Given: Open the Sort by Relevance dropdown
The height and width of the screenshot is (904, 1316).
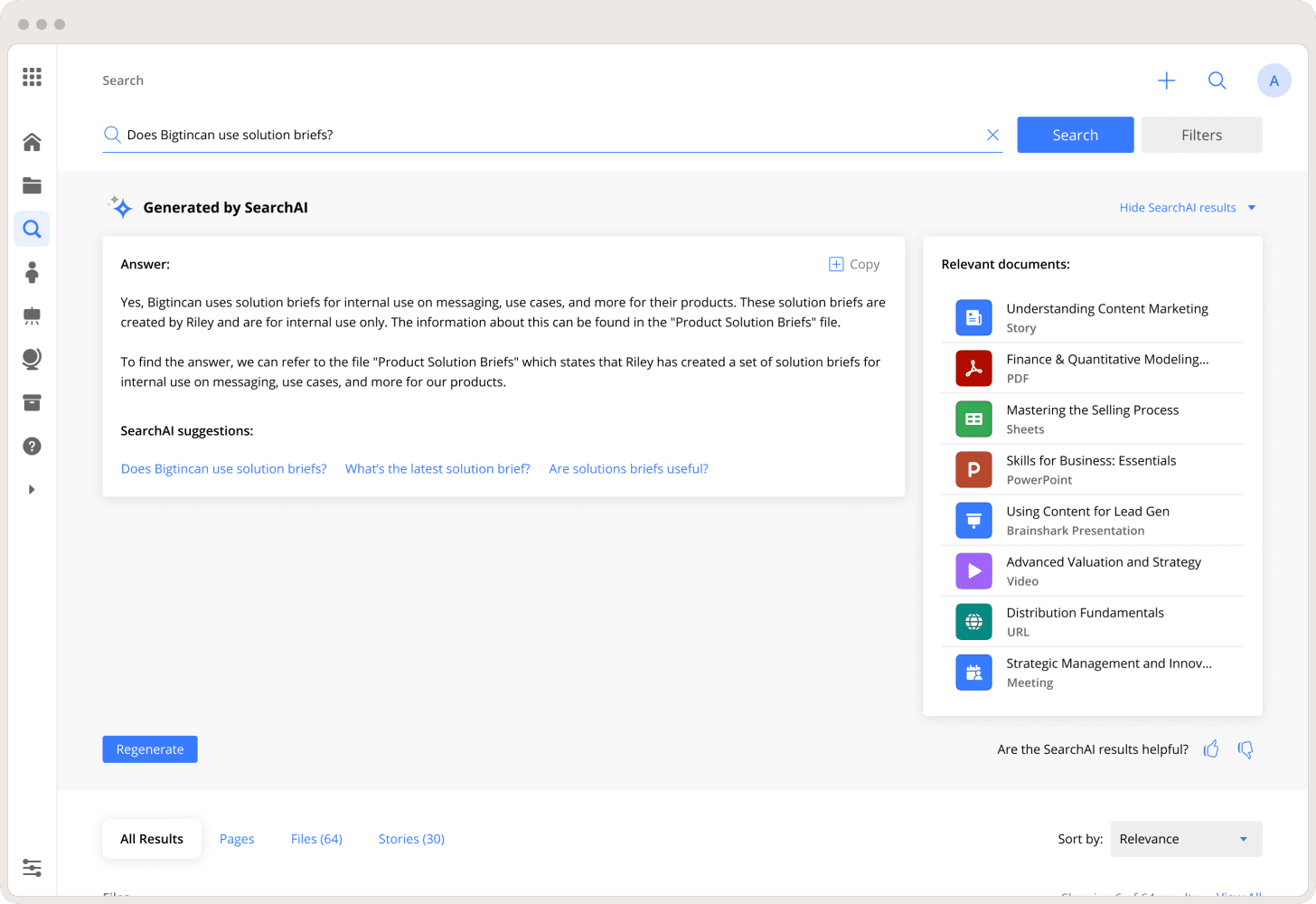Looking at the screenshot, I should [1186, 839].
